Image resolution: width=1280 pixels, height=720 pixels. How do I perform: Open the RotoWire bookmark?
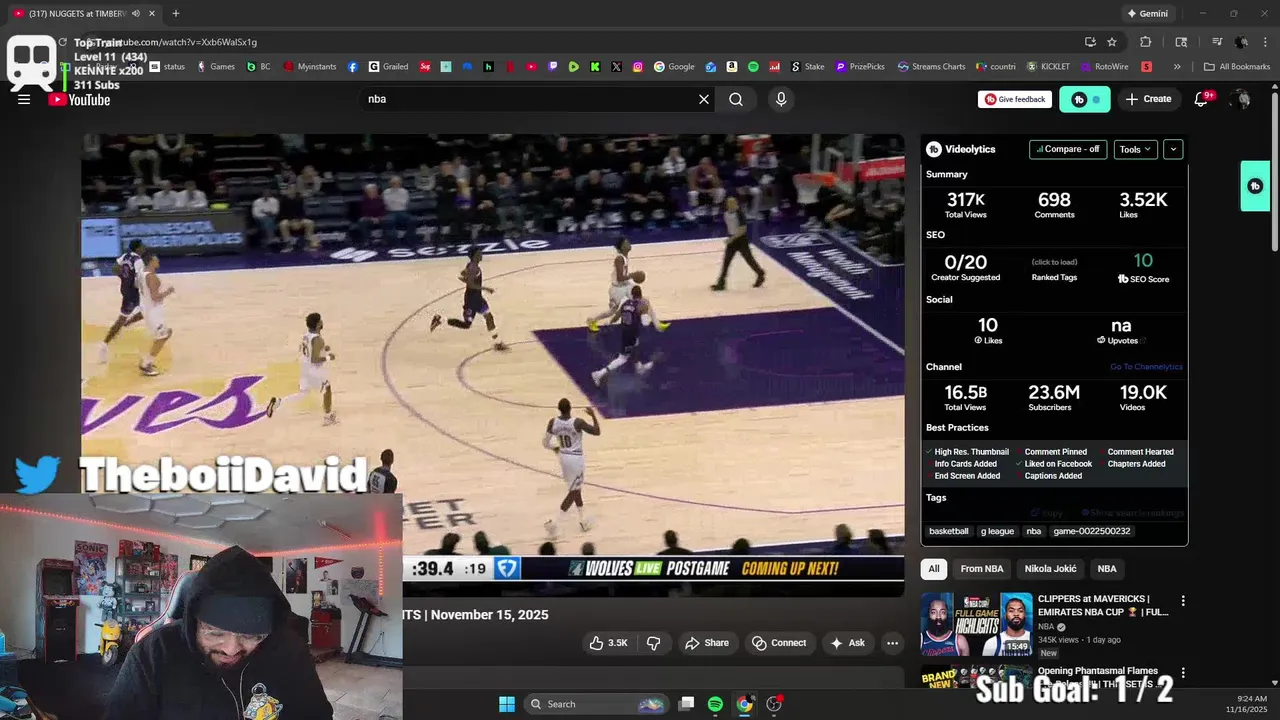pos(1104,67)
